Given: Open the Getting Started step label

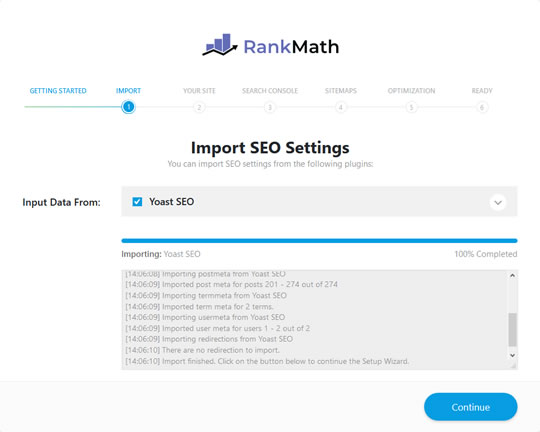Looking at the screenshot, I should click(58, 91).
